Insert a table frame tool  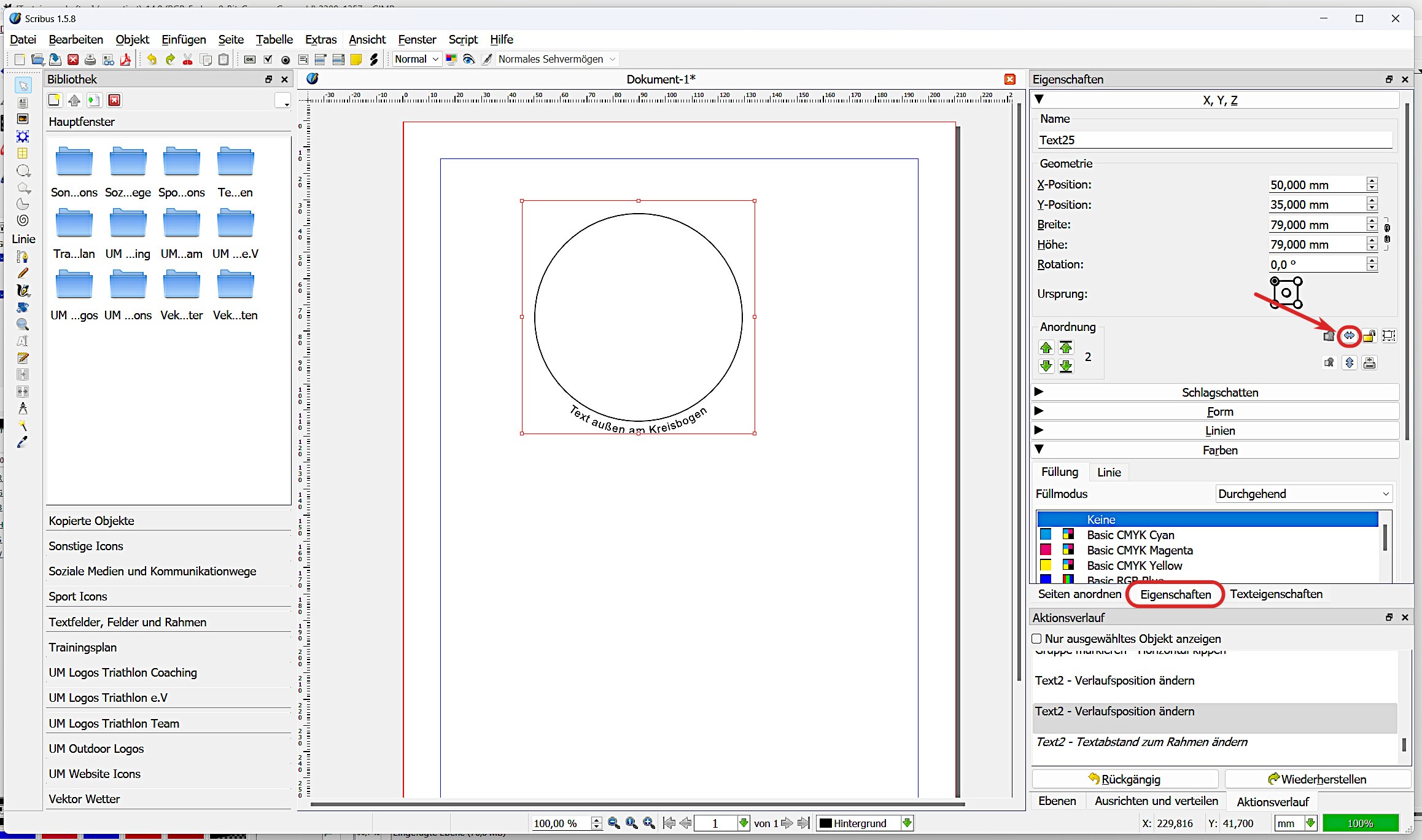click(23, 154)
